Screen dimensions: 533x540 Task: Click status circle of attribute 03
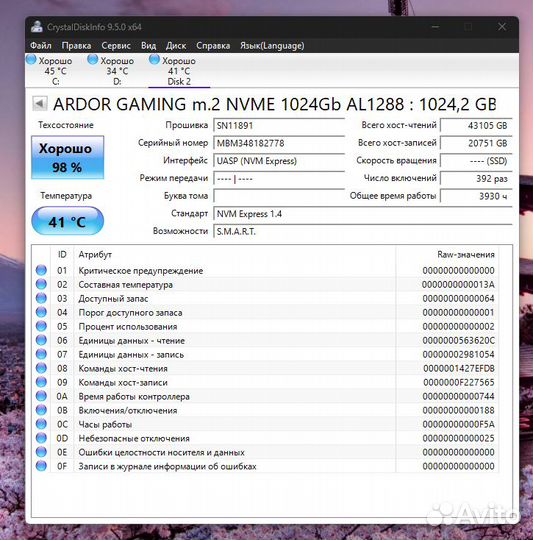pos(41,298)
